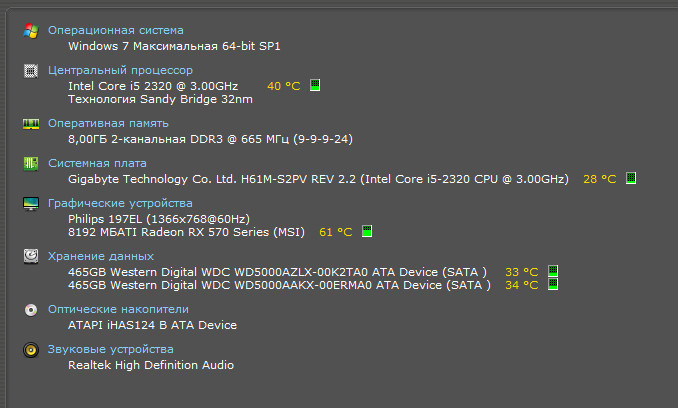The width and height of the screenshot is (678, 408).
Task: Open the Графические устройства link
Action: 120,203
